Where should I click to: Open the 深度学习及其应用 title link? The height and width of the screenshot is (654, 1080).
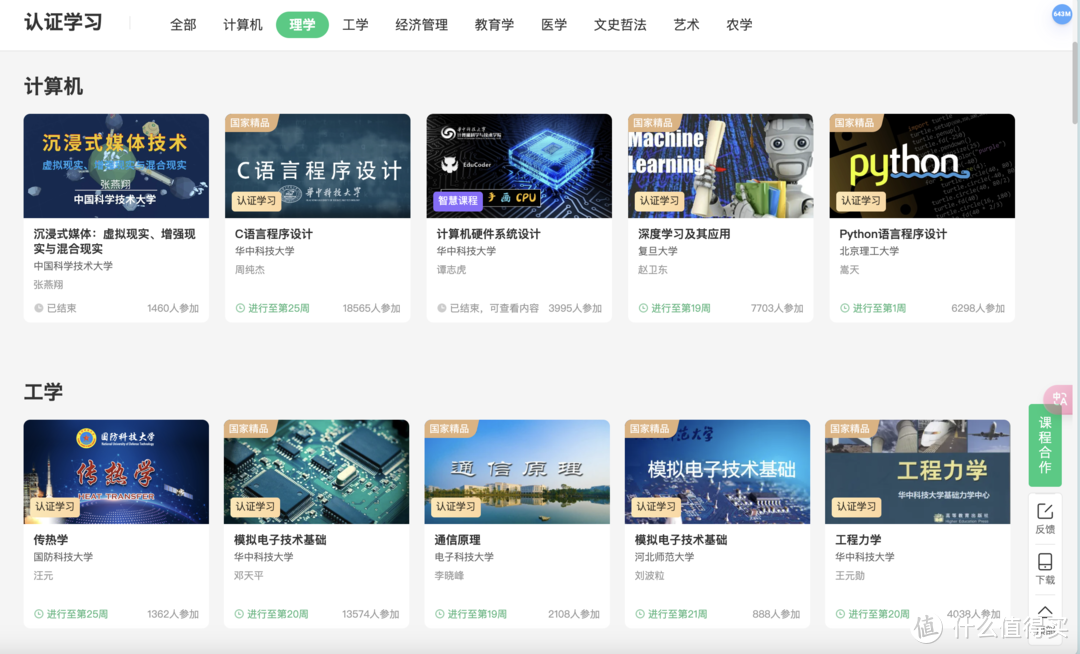pos(684,234)
